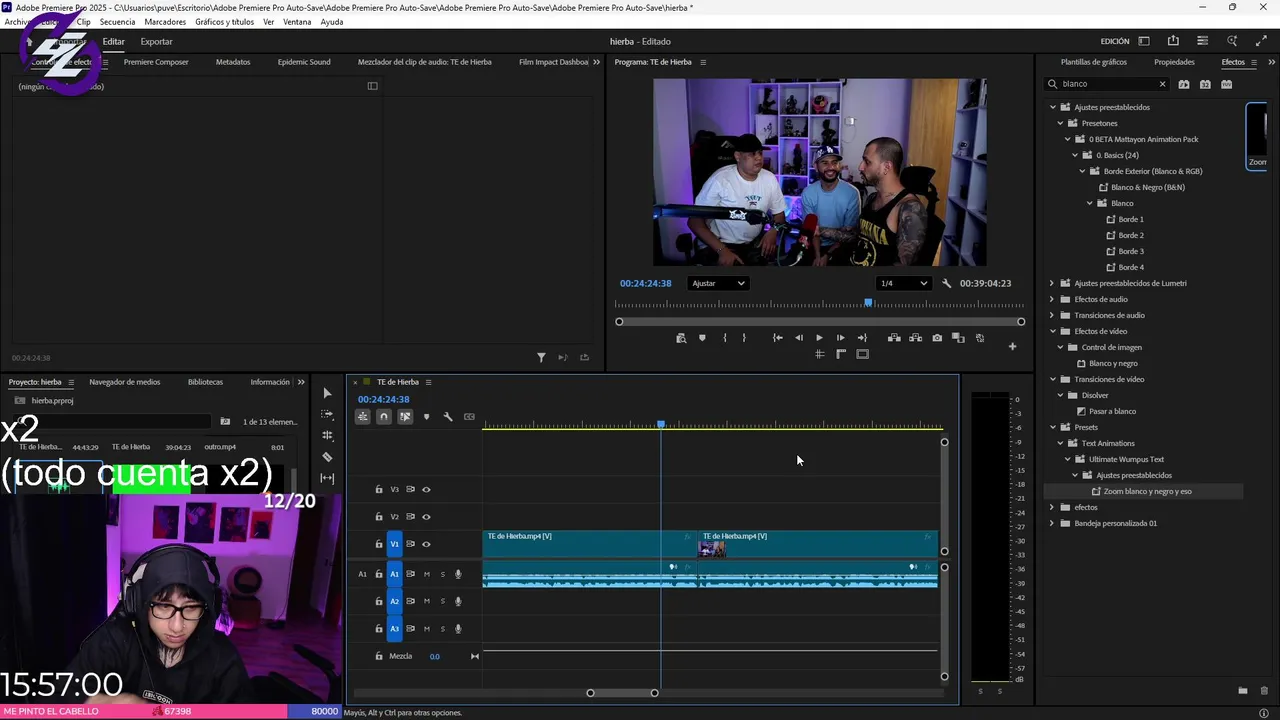Select the Slip tool
This screenshot has height=720, width=1280.
coord(327,478)
